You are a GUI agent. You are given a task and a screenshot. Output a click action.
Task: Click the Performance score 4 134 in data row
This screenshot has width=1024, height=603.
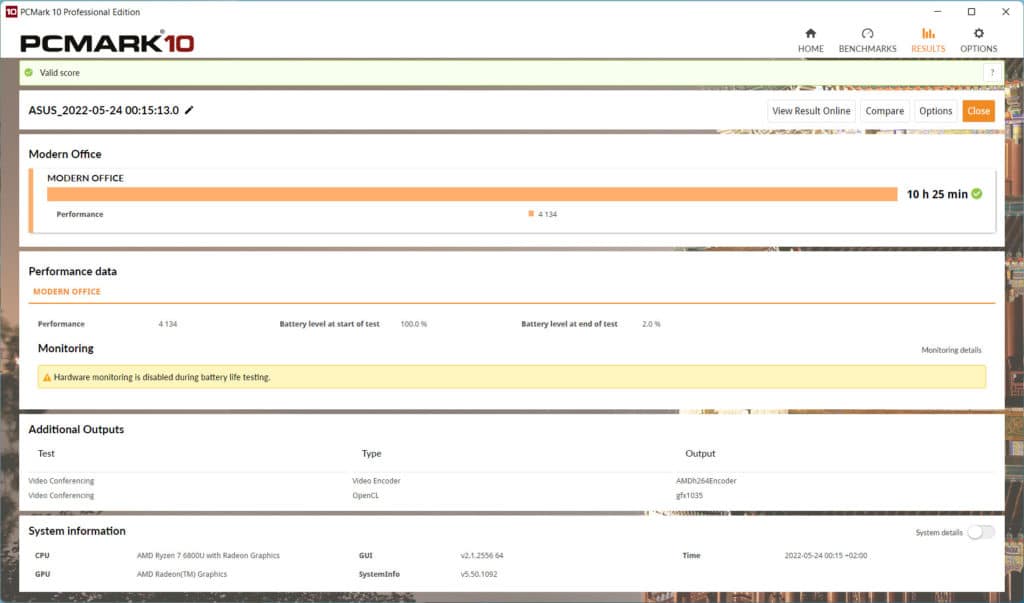[168, 324]
